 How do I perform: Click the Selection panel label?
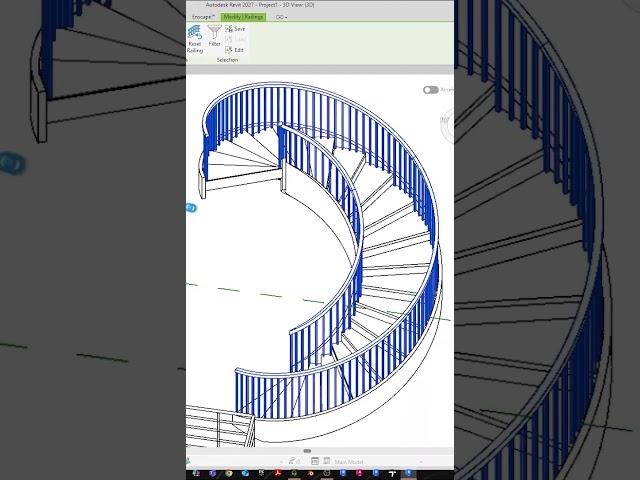click(x=227, y=60)
